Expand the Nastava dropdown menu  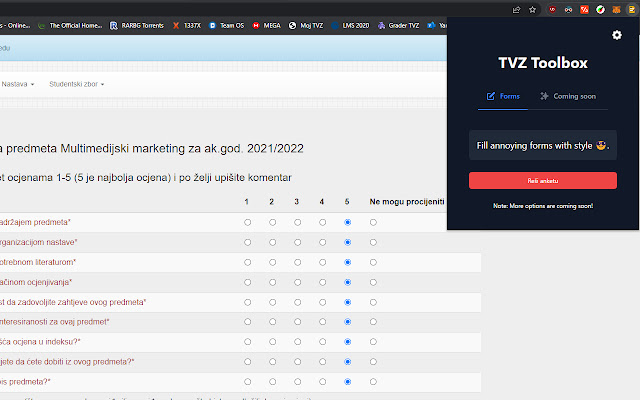click(x=18, y=84)
